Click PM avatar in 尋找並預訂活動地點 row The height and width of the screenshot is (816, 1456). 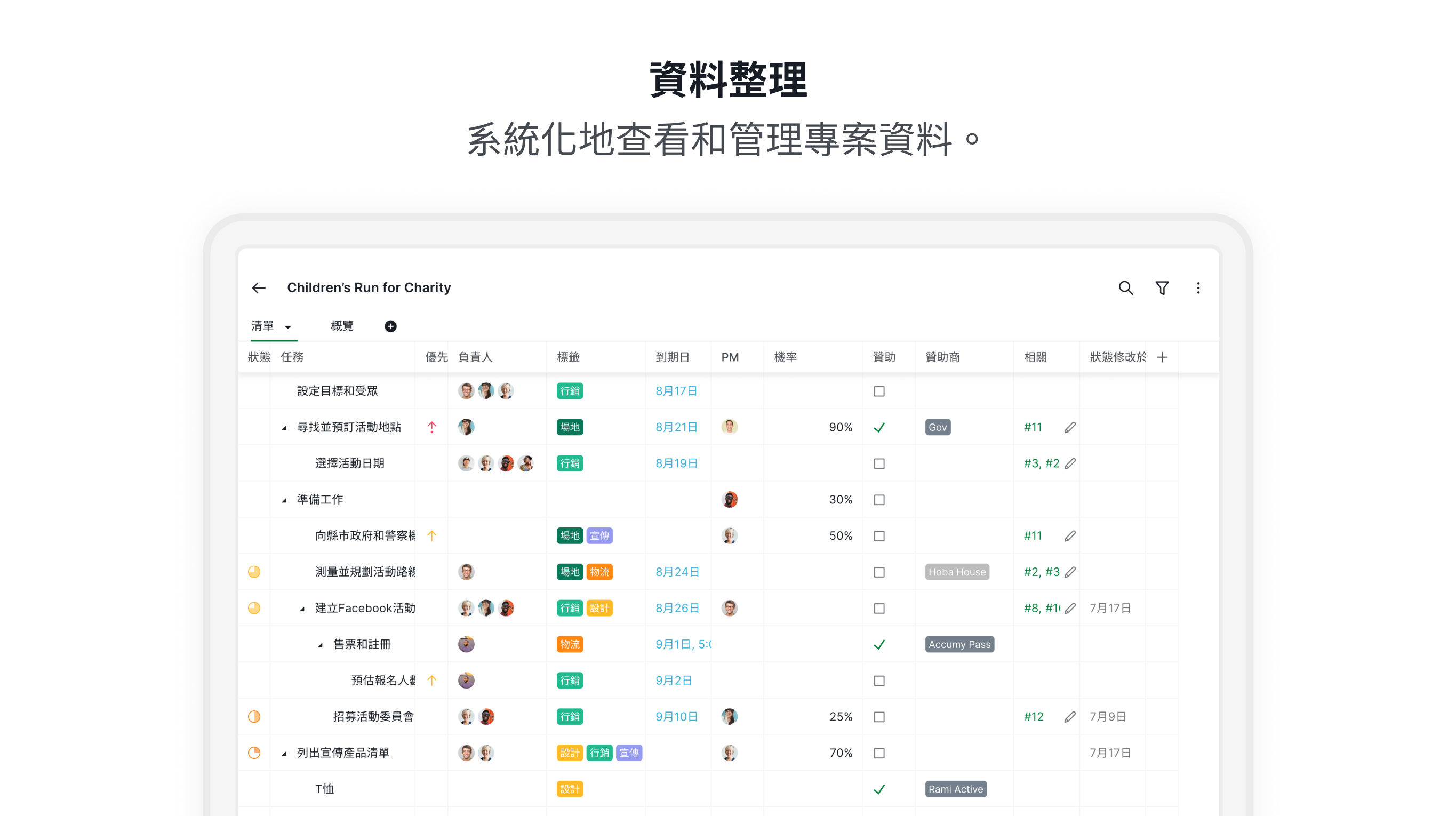[729, 427]
